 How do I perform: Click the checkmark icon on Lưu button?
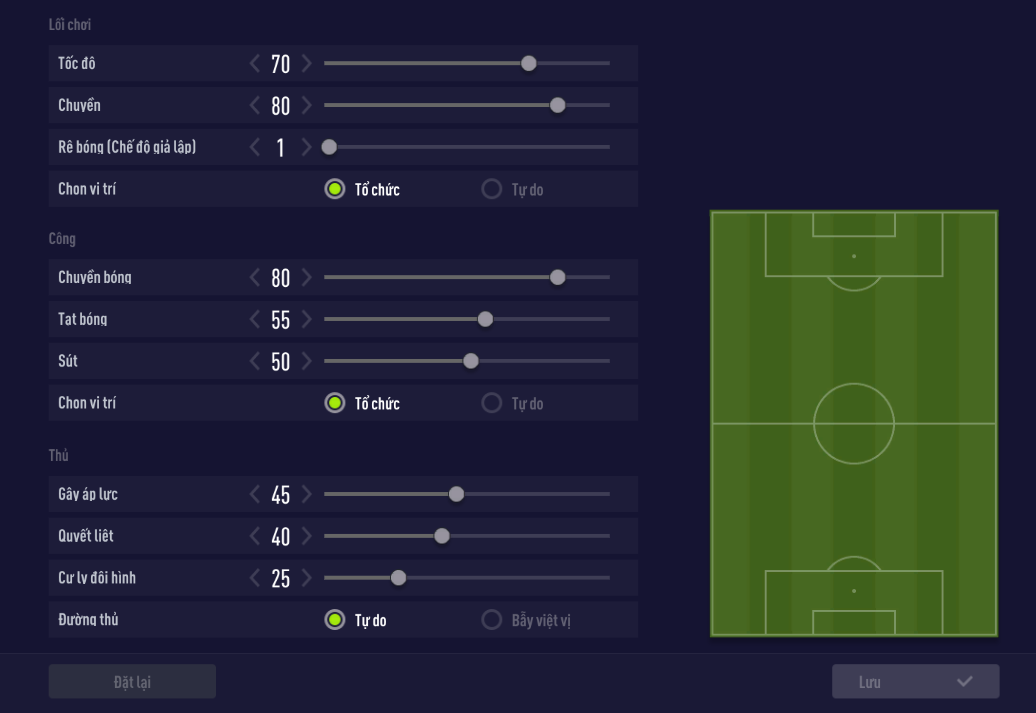[x=964, y=682]
